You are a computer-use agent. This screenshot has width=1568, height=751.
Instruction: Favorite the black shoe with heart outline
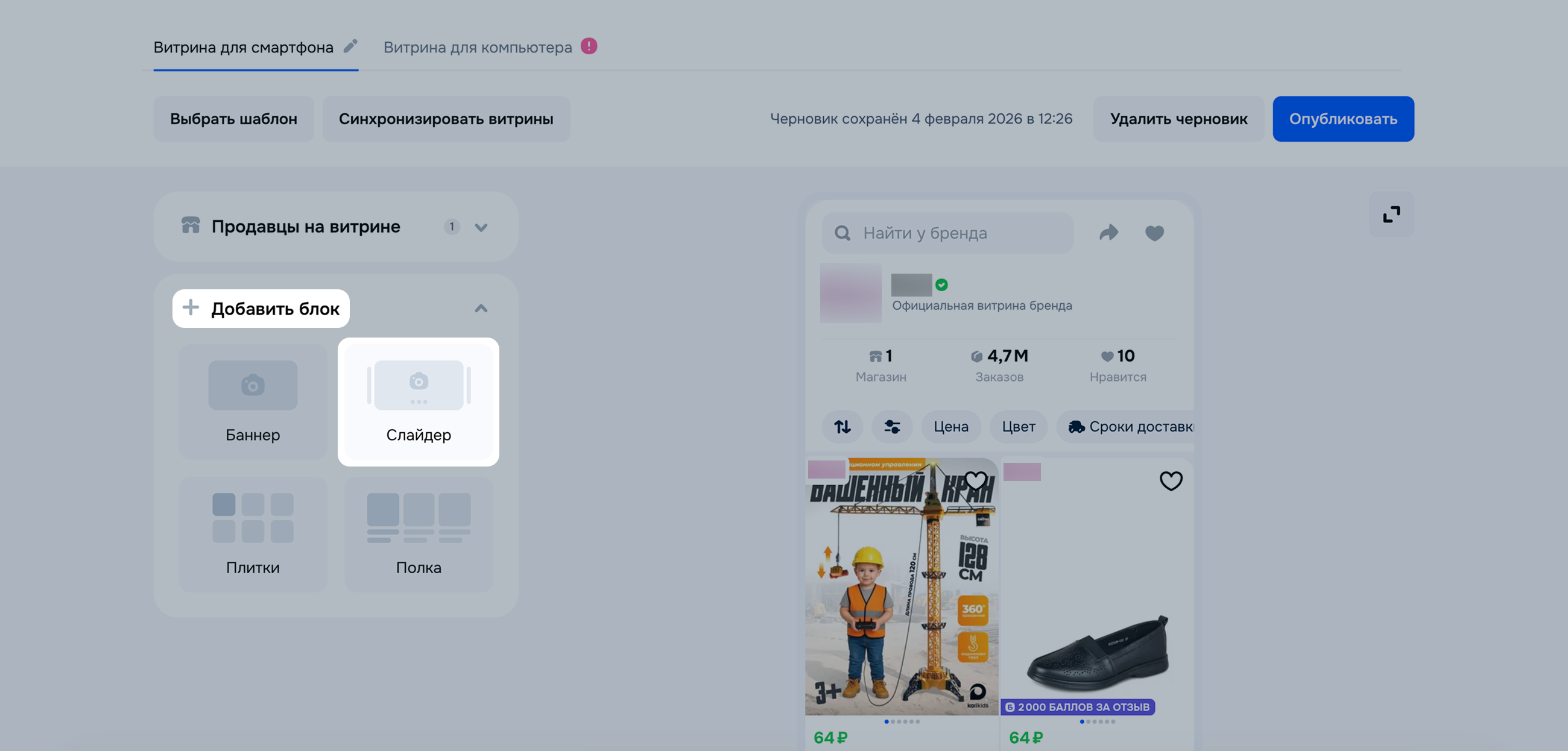tap(1171, 481)
